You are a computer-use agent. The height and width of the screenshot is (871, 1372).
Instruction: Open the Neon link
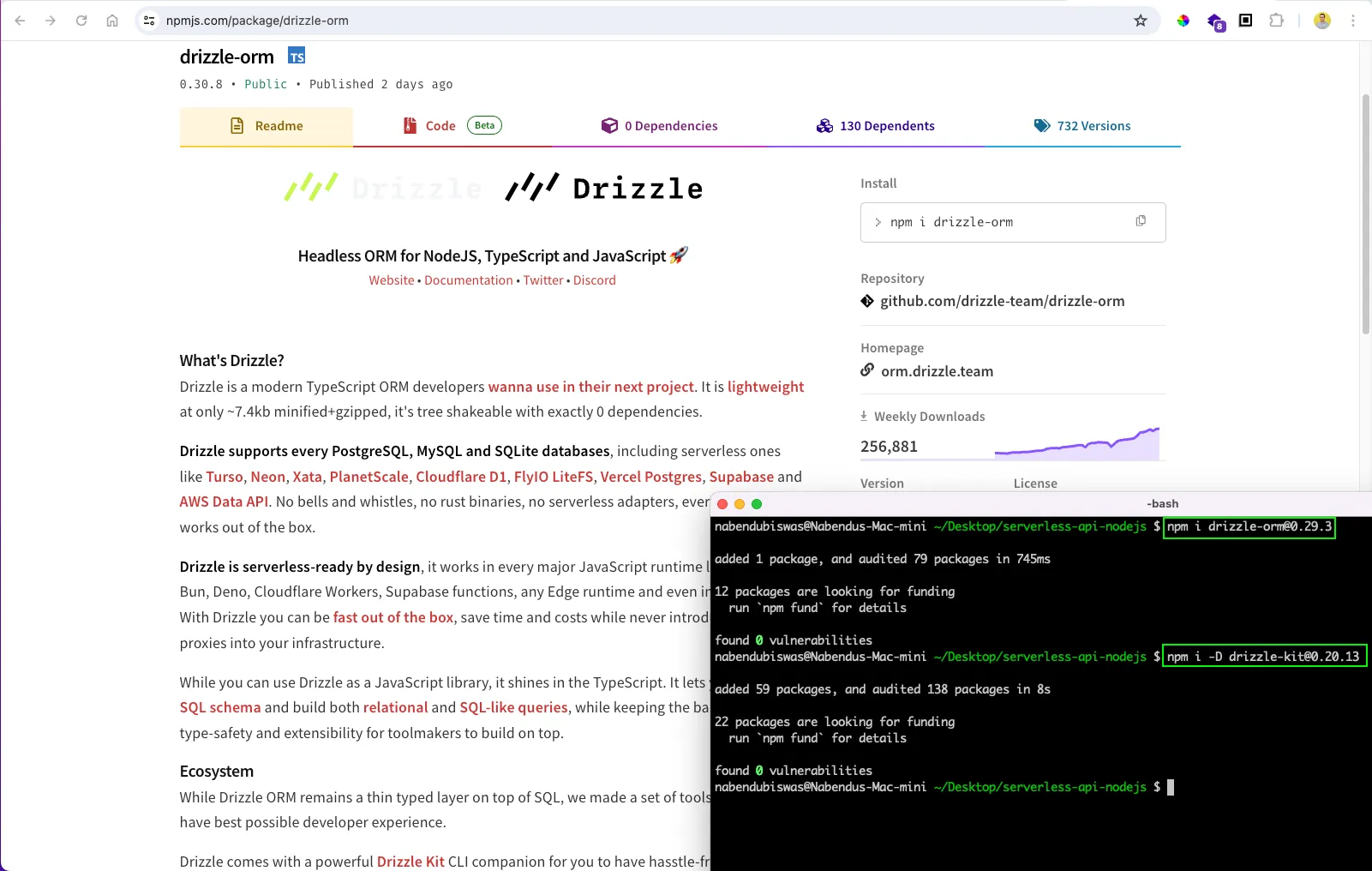[268, 477]
